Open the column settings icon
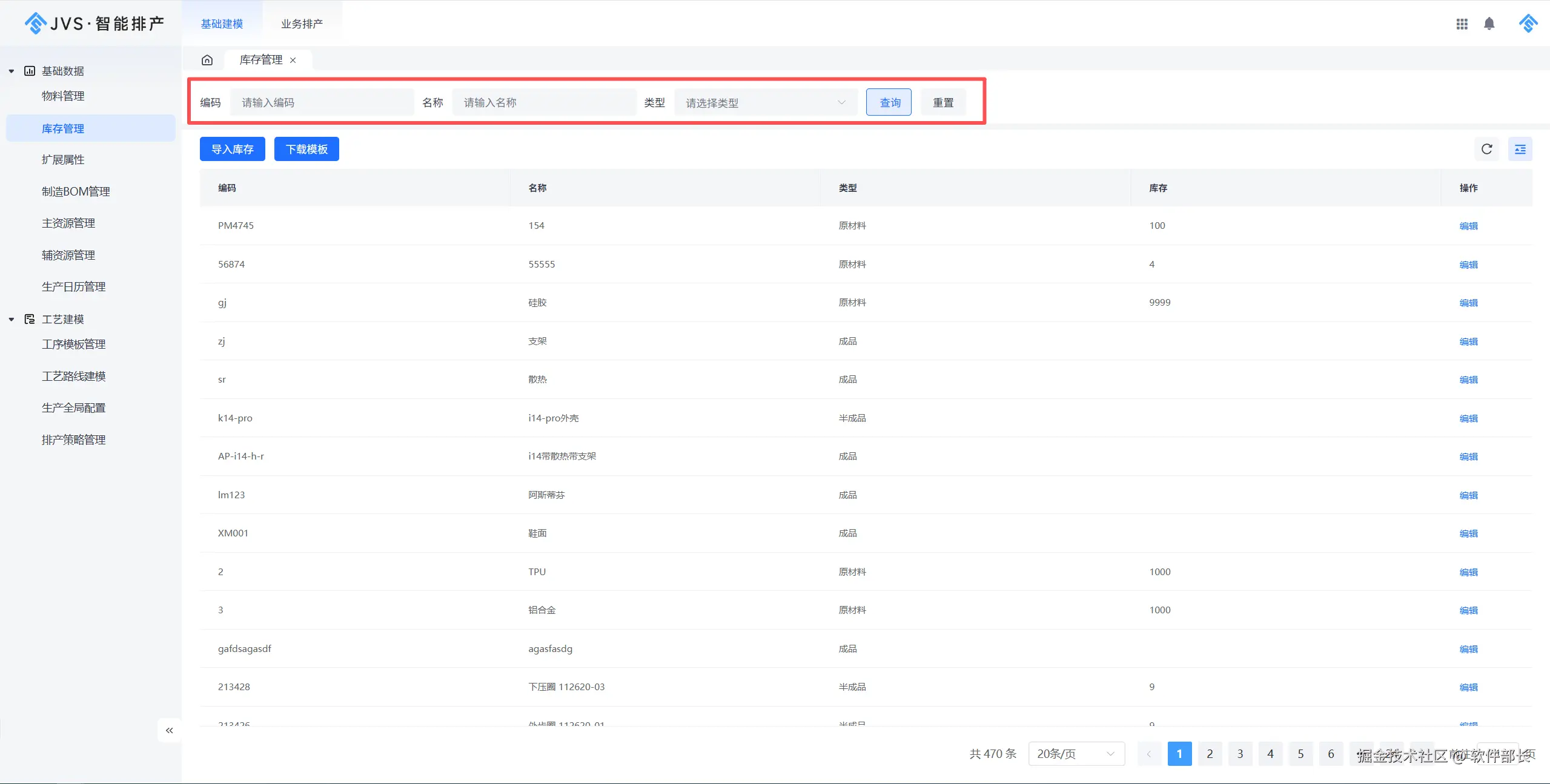 pyautogui.click(x=1520, y=149)
